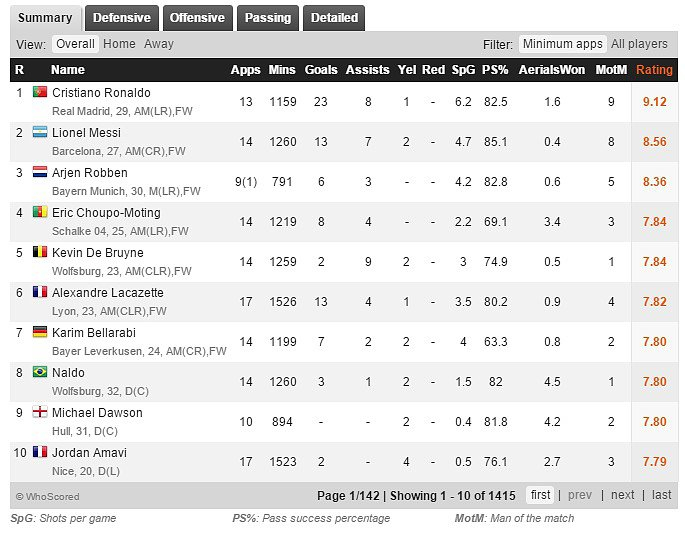Open Arjen Robben's player page
Image resolution: width=685 pixels, height=533 pixels.
point(90,173)
